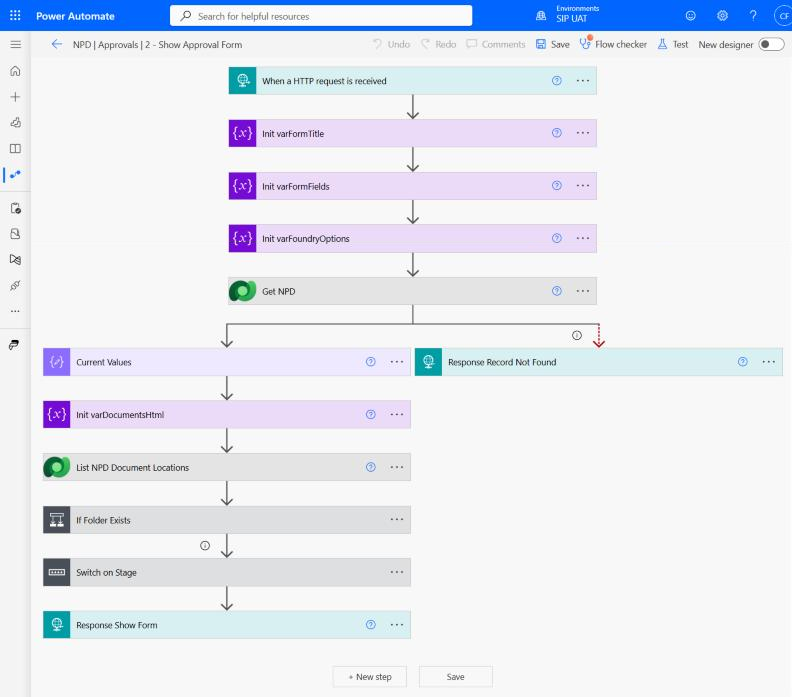Open Power Platform icon at sidebar bottom

(14, 344)
